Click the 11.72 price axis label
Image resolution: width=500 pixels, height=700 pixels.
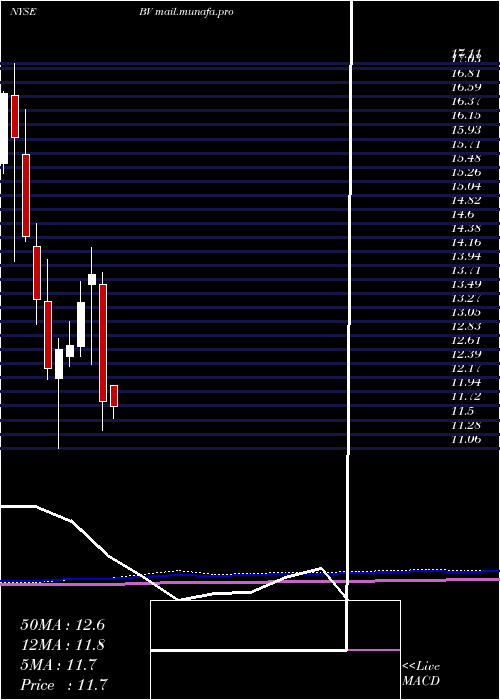(x=466, y=396)
